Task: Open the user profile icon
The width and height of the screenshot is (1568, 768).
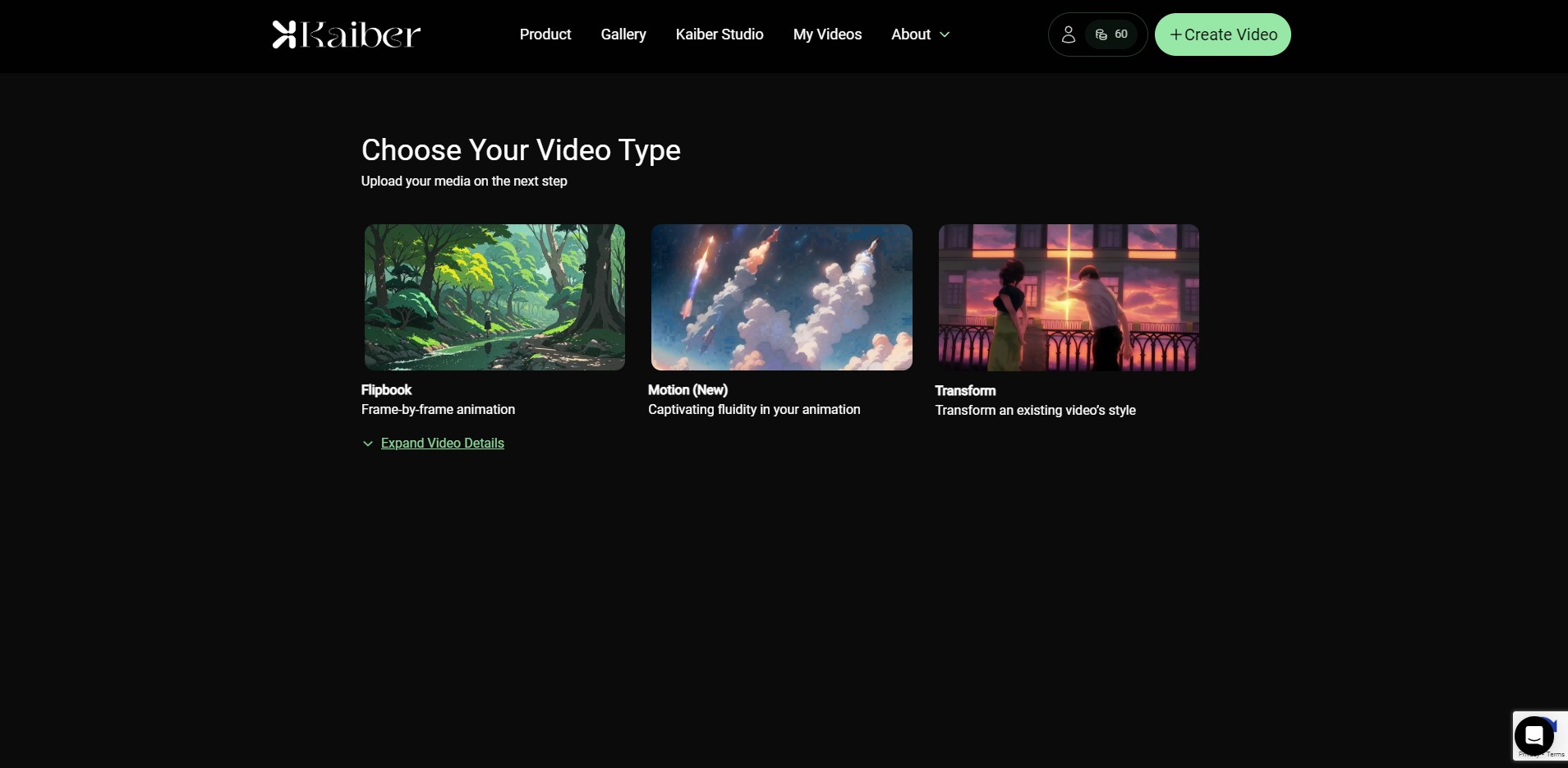Action: (1068, 34)
